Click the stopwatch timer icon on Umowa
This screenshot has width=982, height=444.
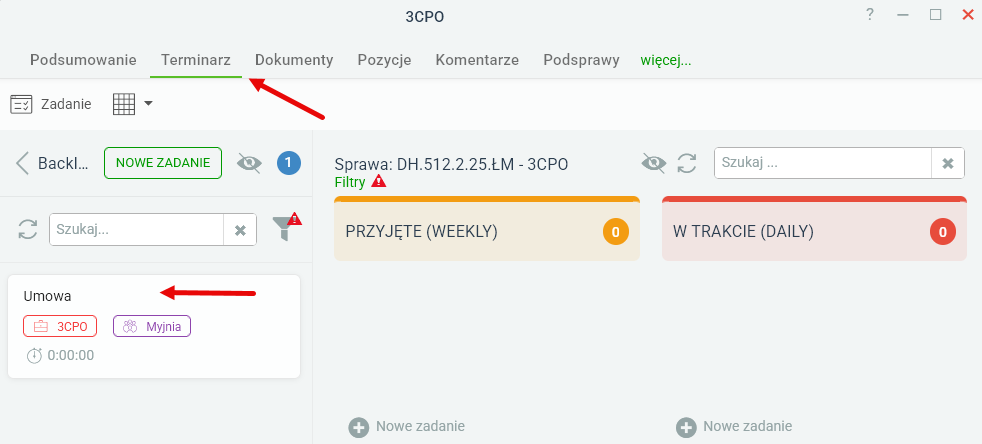point(34,356)
